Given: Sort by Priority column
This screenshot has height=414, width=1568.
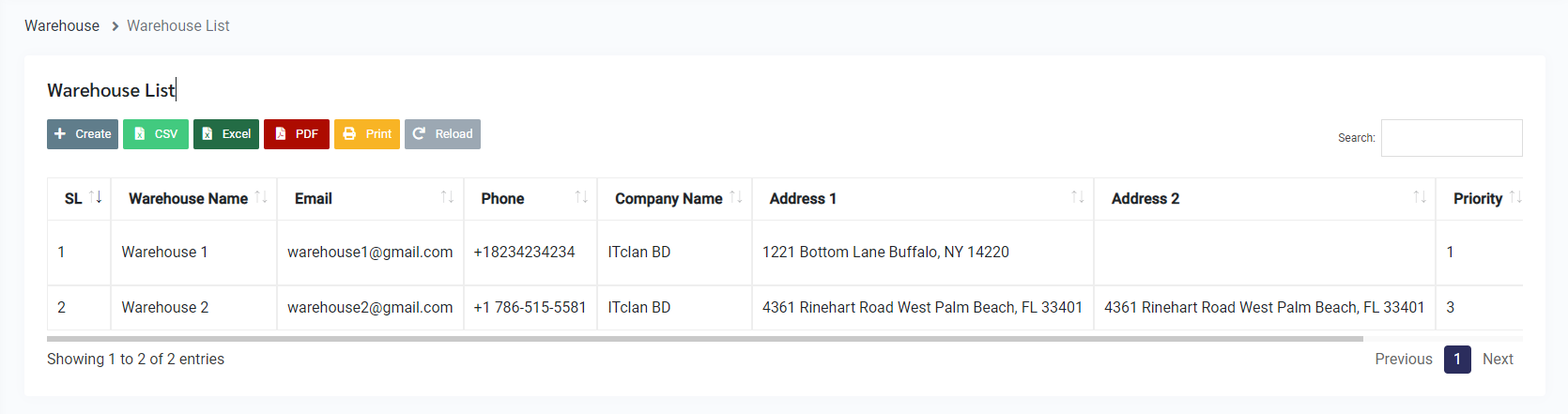Looking at the screenshot, I should click(1479, 198).
